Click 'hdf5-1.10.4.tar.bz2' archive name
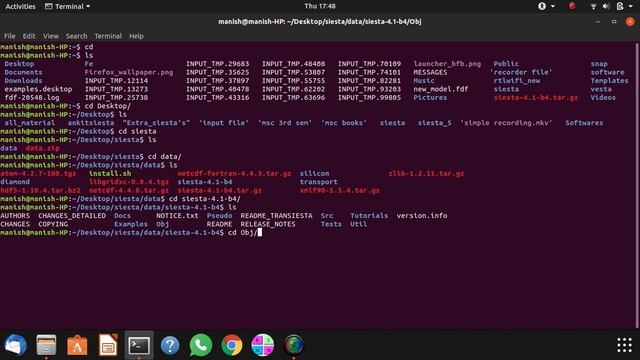640x360 pixels. coord(40,190)
